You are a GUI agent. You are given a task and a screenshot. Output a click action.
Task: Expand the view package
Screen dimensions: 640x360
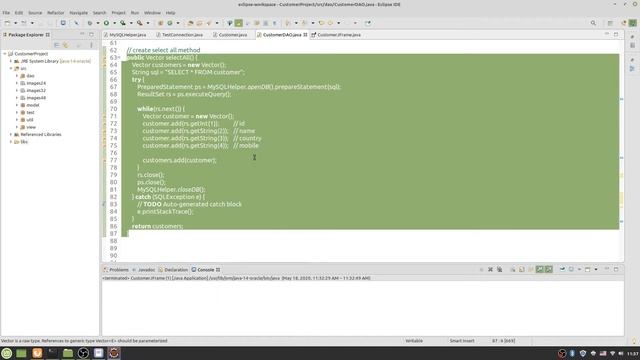point(17,127)
